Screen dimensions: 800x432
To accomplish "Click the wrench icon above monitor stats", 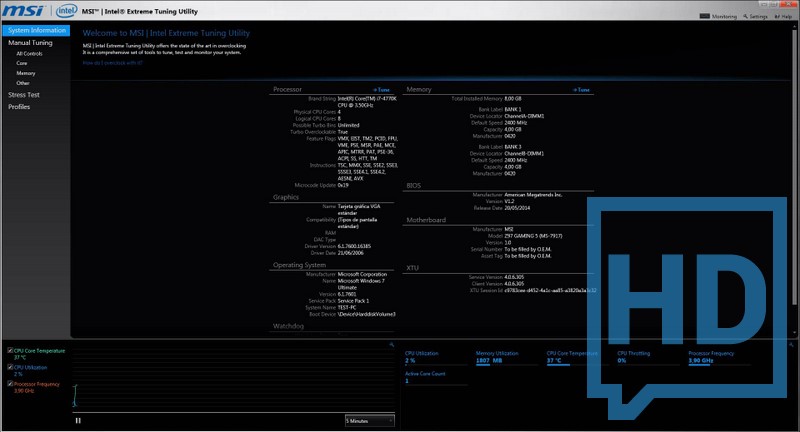I will point(788,344).
